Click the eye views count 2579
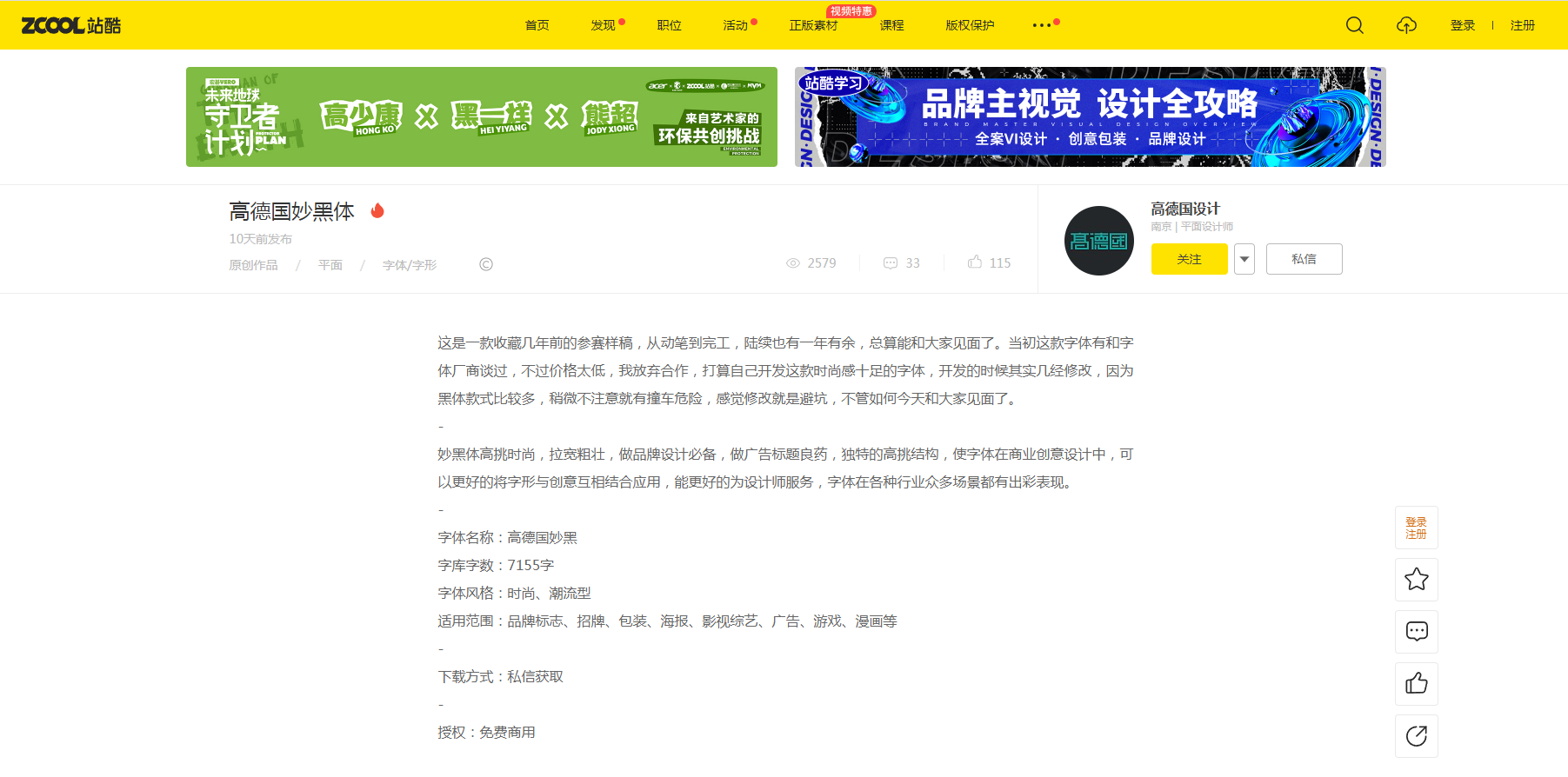The height and width of the screenshot is (777, 1568). (x=811, y=263)
